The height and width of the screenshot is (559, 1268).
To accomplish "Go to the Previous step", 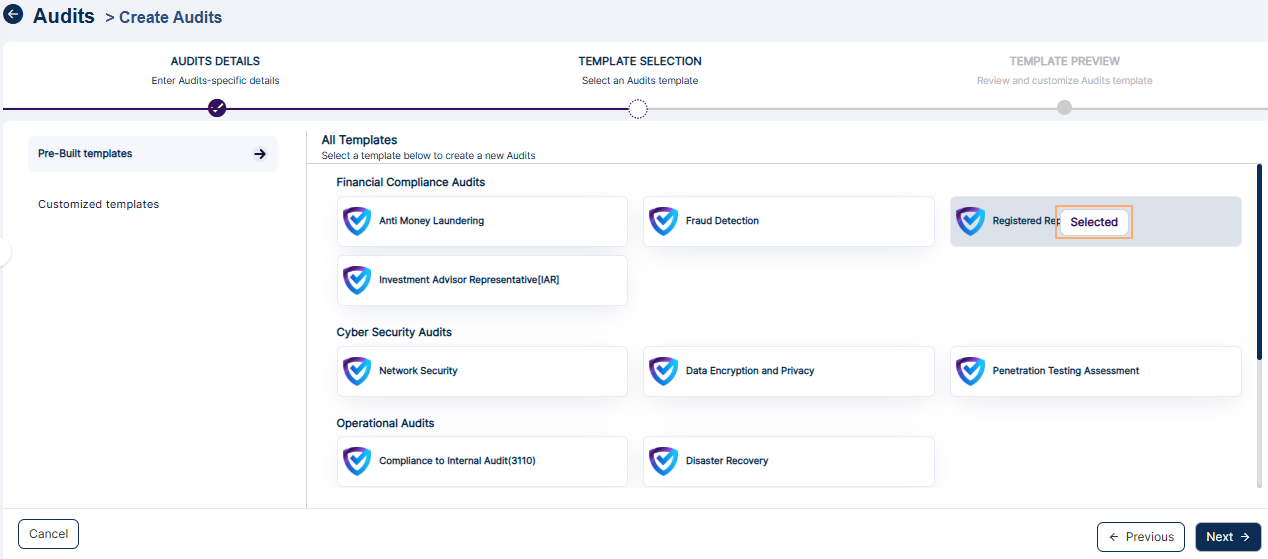I will point(1140,537).
